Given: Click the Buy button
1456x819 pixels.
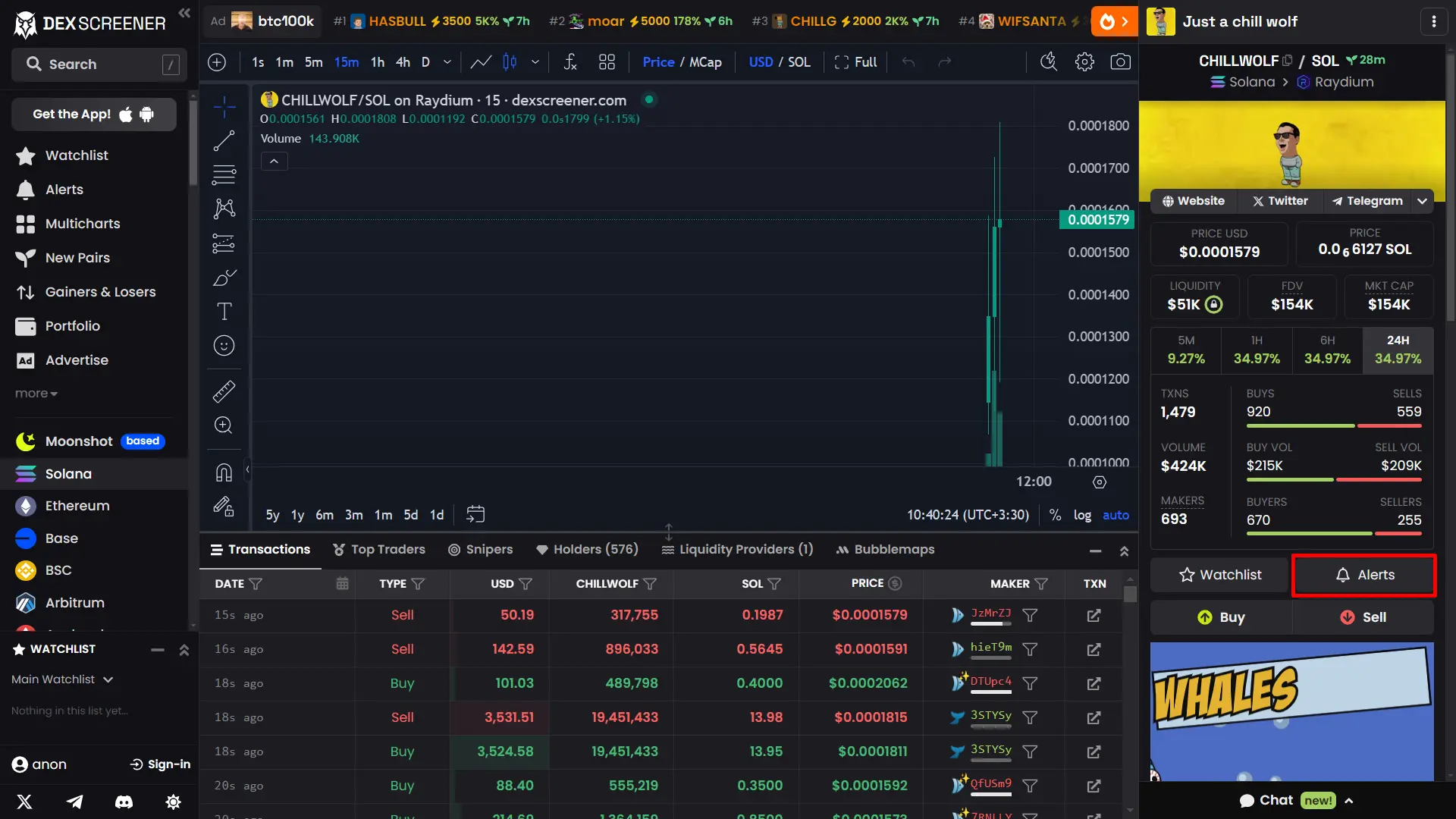Looking at the screenshot, I should 1221,617.
